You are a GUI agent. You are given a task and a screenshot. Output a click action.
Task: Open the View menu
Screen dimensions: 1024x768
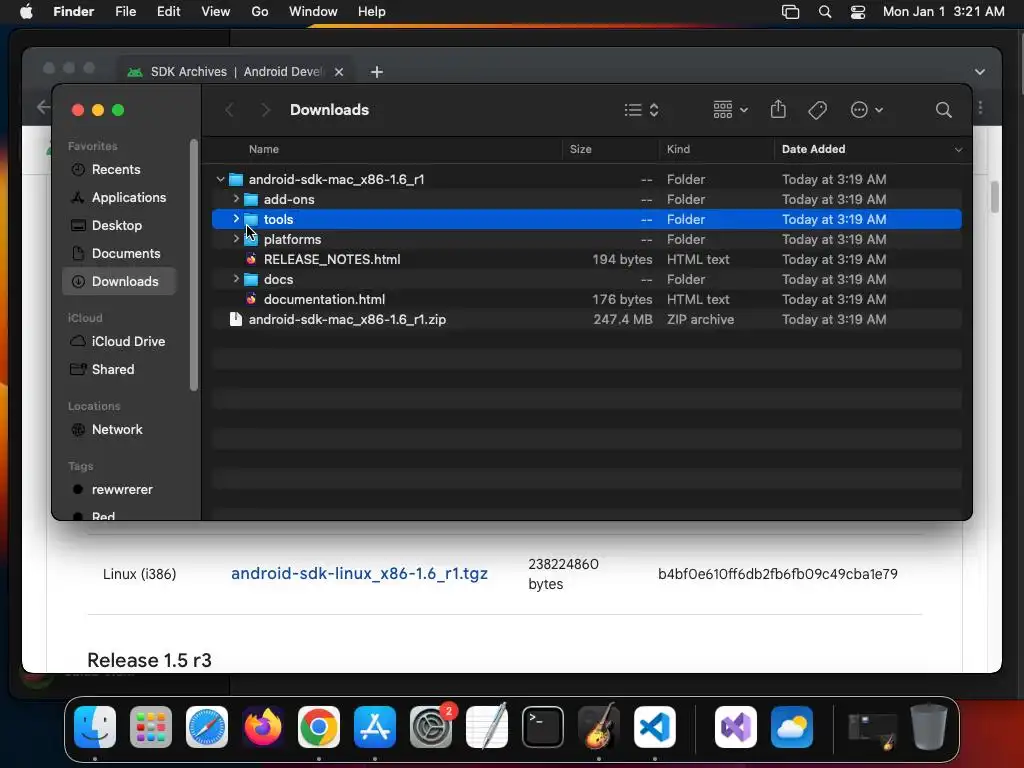click(216, 12)
